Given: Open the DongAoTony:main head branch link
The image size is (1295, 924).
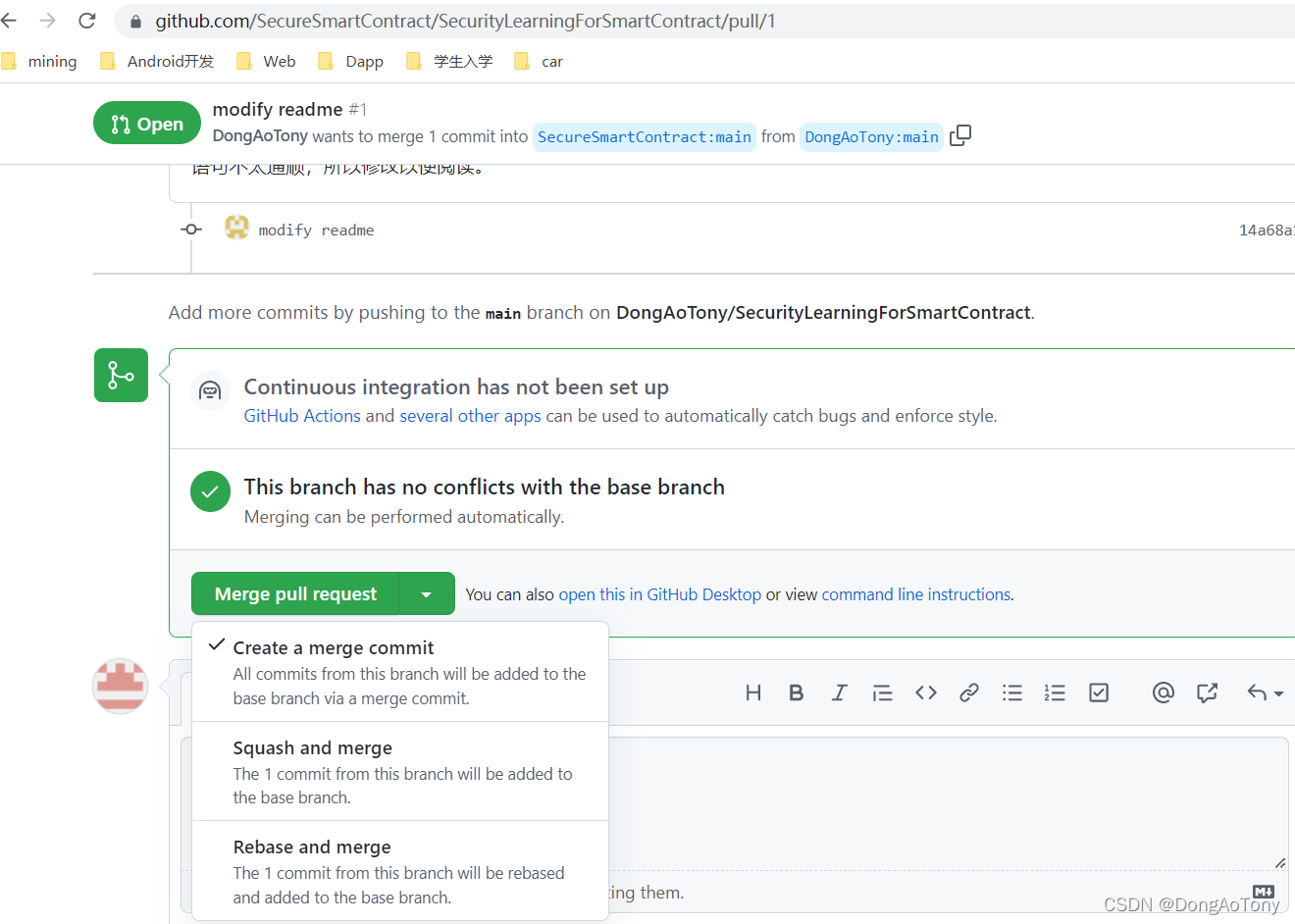Looking at the screenshot, I should 871,137.
